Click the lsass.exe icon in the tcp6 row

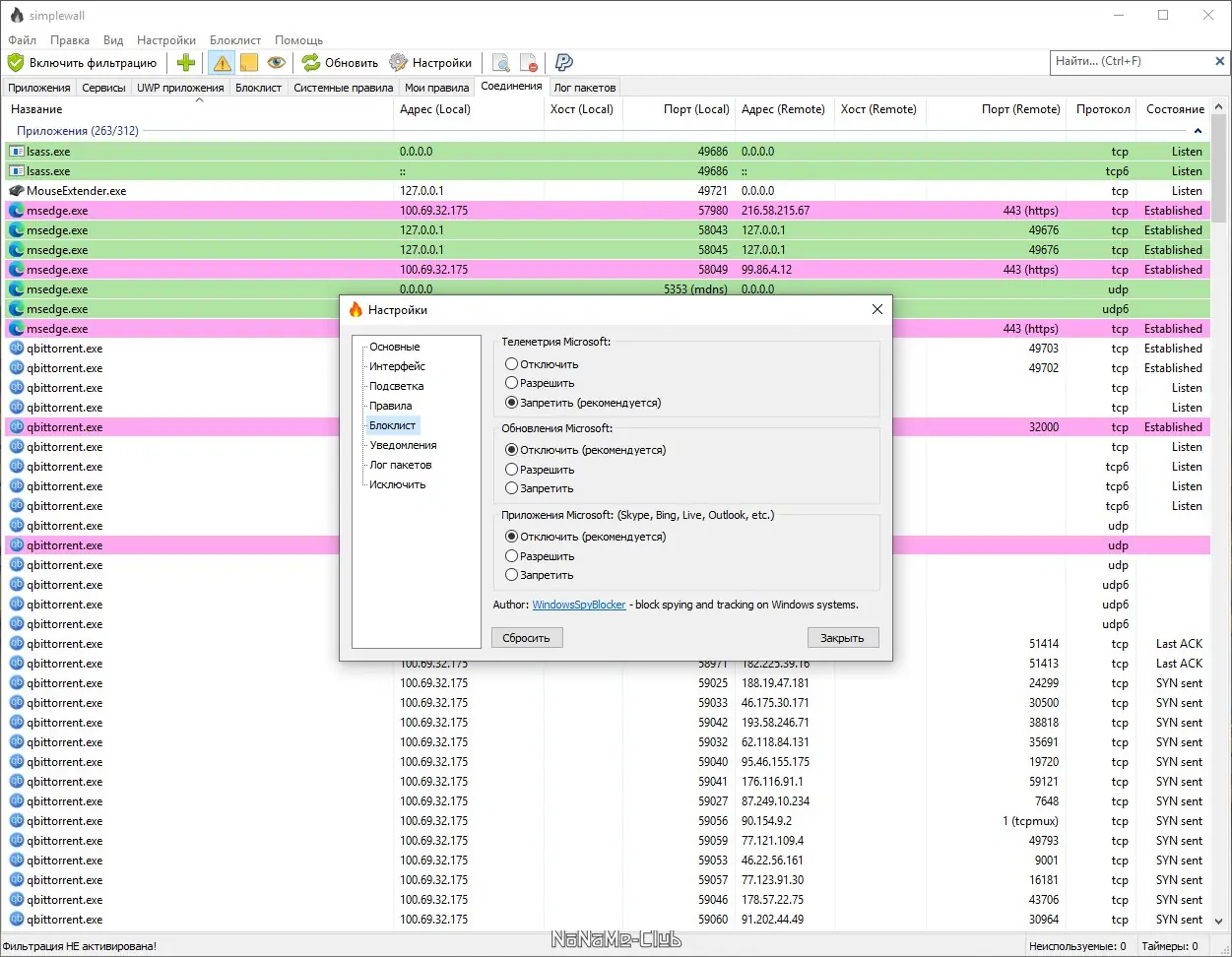click(17, 171)
